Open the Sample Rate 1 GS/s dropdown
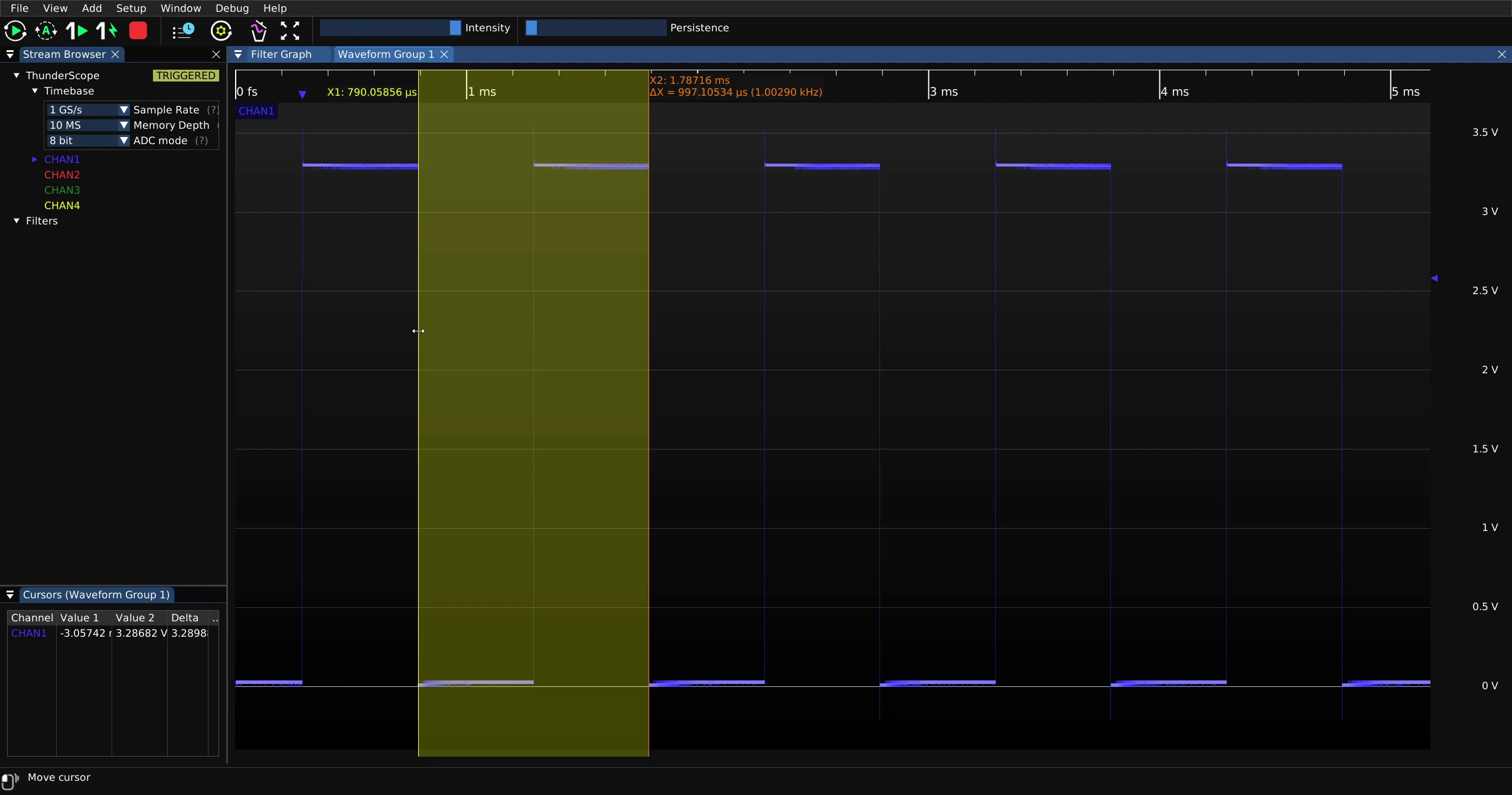 (88, 110)
